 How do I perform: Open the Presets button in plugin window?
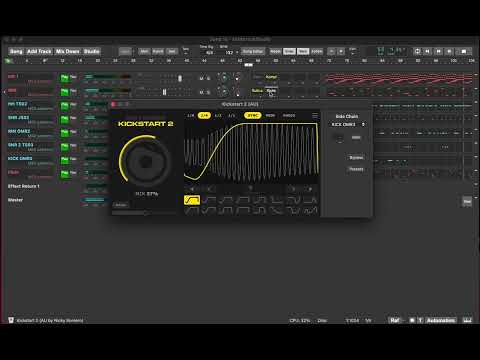pyautogui.click(x=356, y=169)
